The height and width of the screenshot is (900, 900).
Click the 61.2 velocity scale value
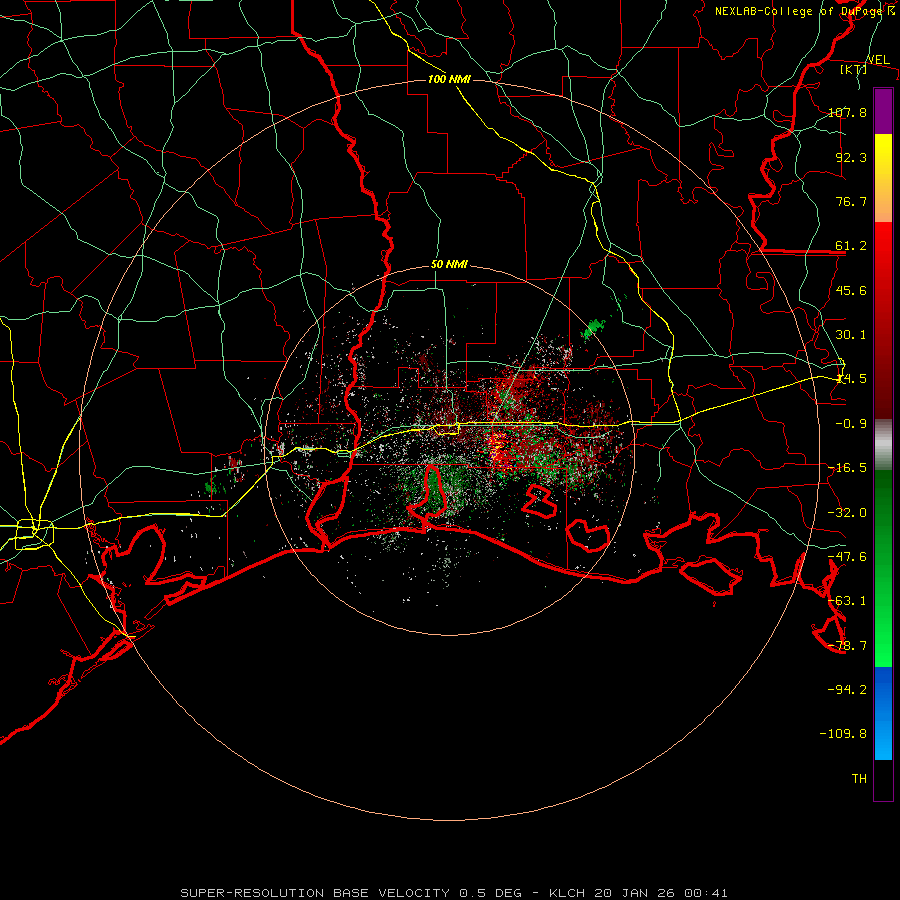(851, 246)
